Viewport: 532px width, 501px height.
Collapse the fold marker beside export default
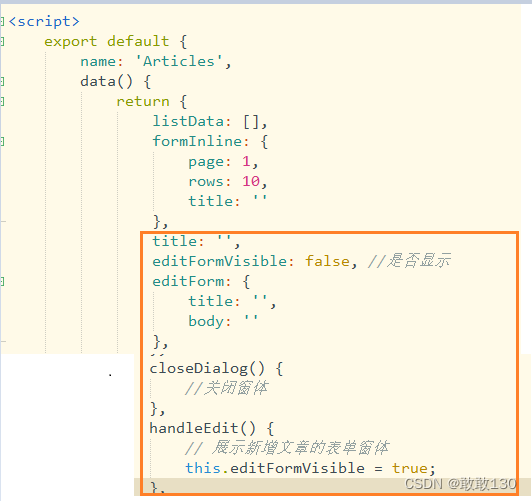pyautogui.click(x=2, y=42)
